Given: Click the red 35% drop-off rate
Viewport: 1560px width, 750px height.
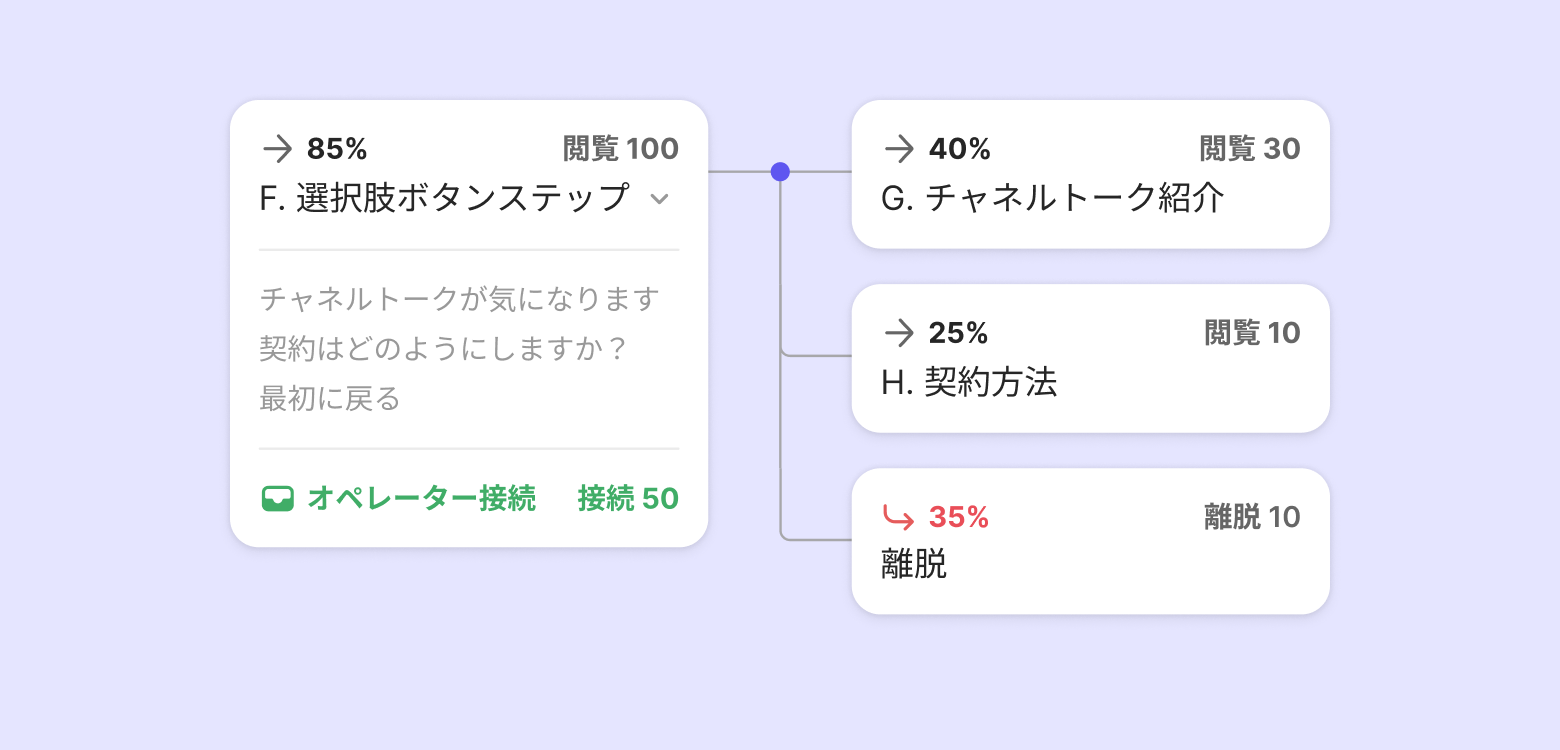Looking at the screenshot, I should pos(958,517).
